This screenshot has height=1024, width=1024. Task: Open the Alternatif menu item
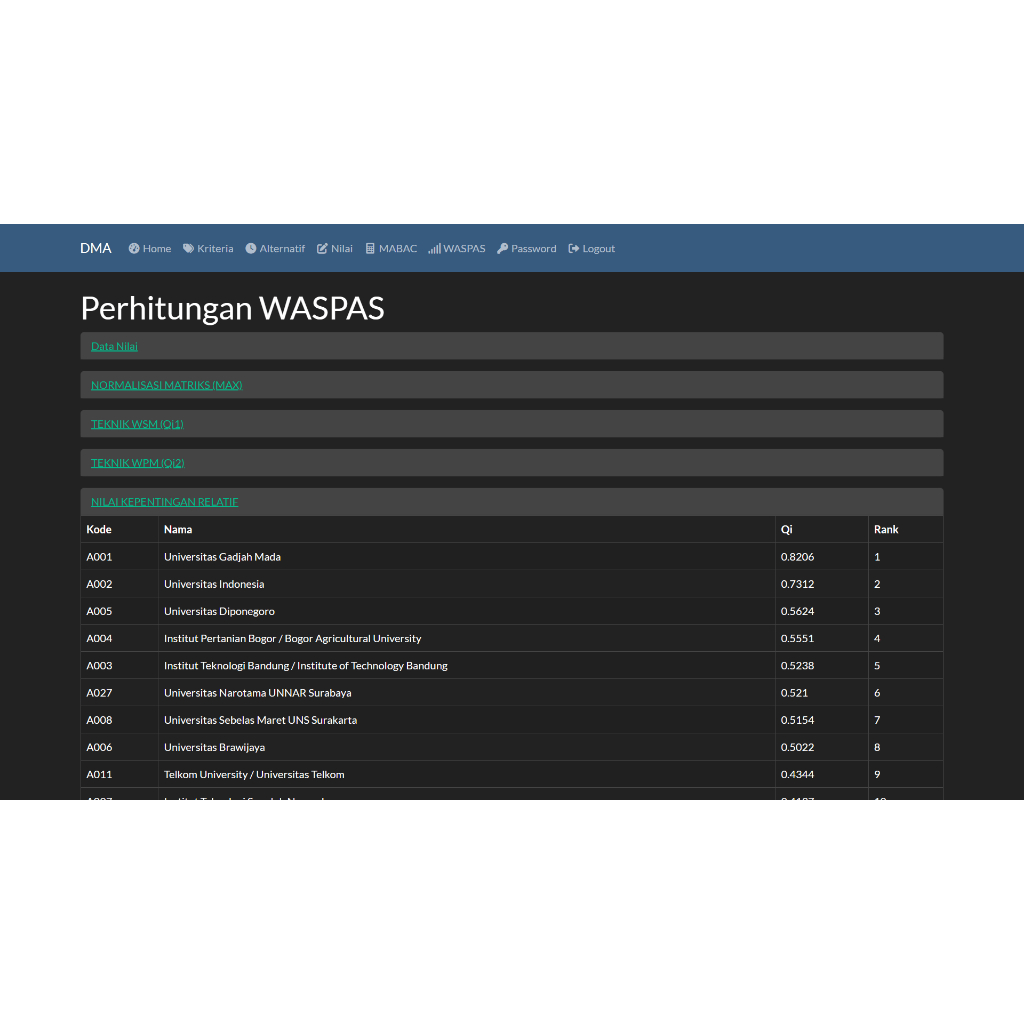click(275, 248)
